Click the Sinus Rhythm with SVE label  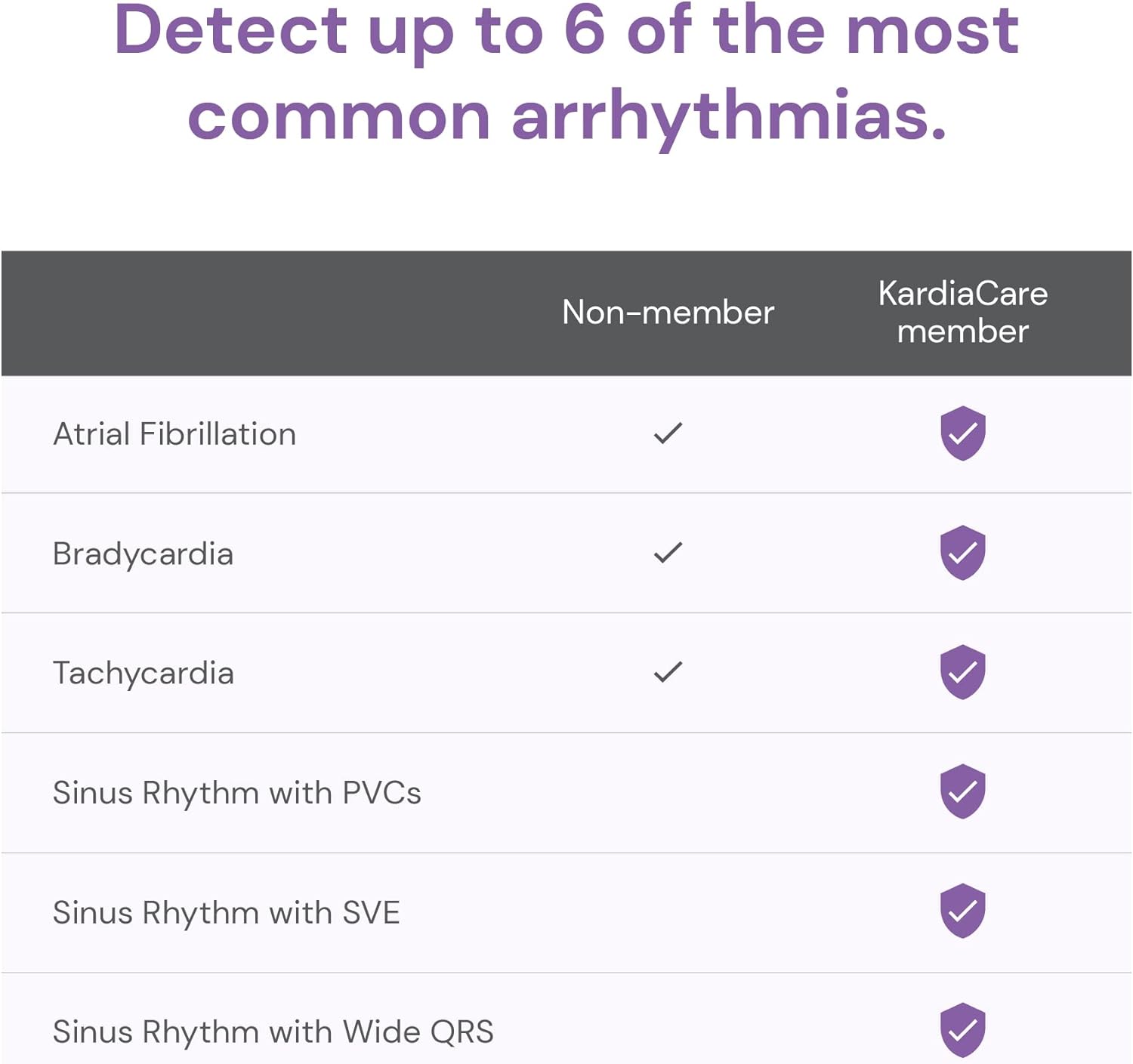(226, 912)
